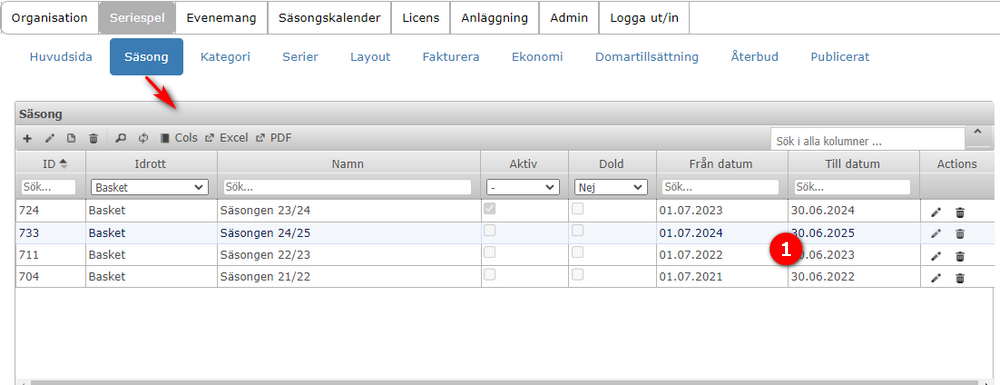Screen dimensions: 1000x385
Task: Toggle Dold checkbox for Säsongen 21/22
Action: pyautogui.click(x=577, y=274)
